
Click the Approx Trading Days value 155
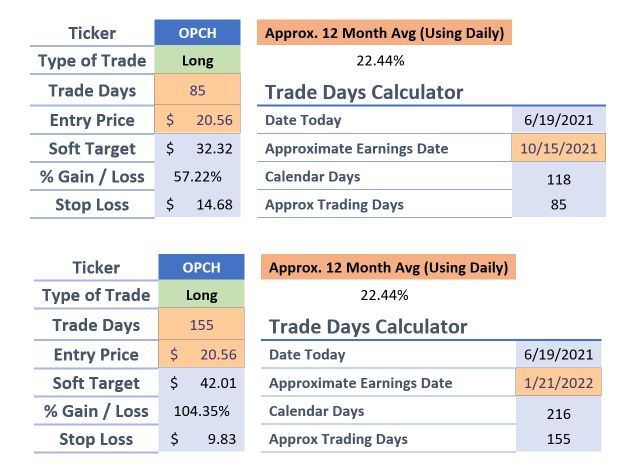point(558,439)
